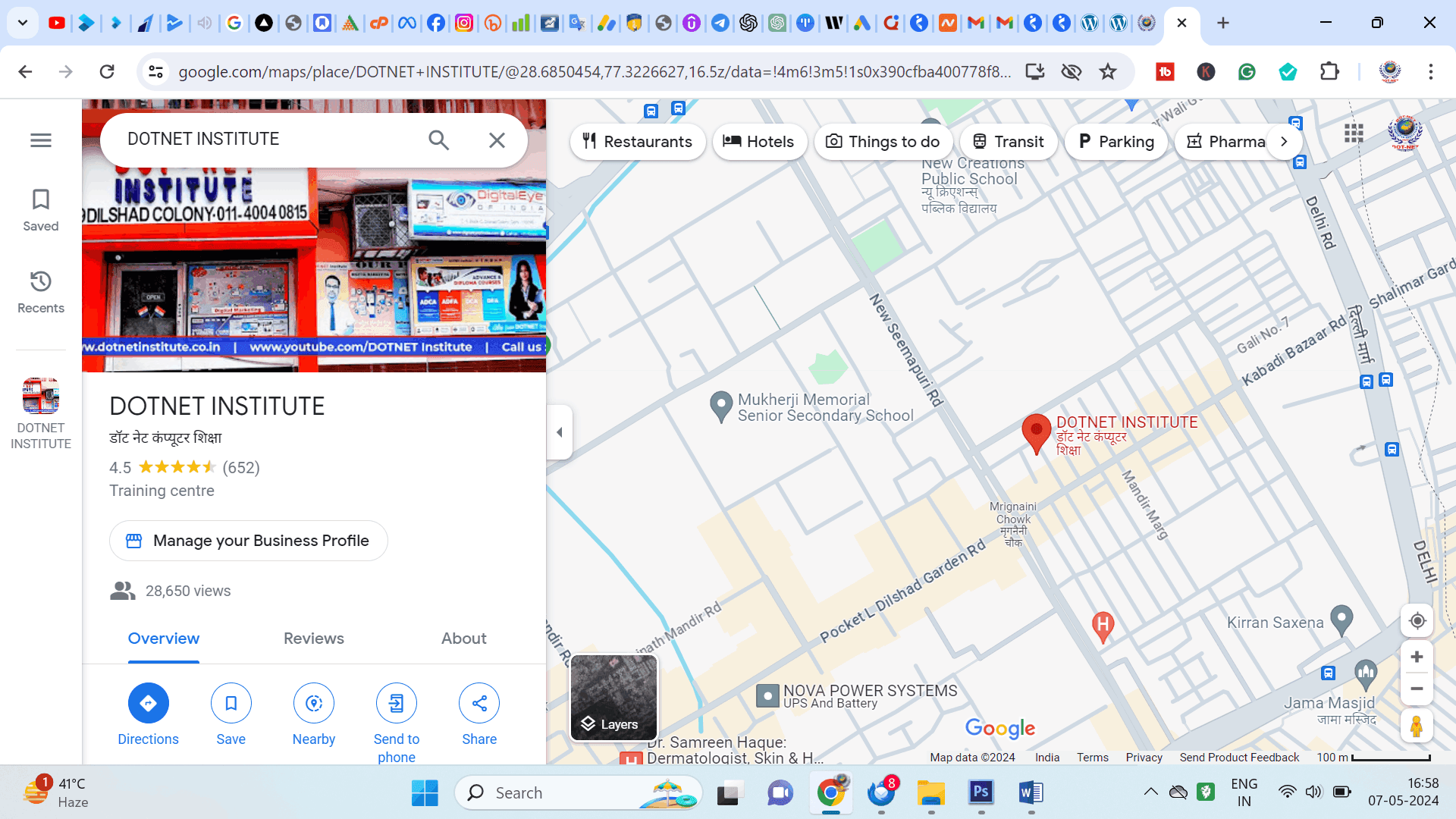Click the address bar URL
The image size is (1456, 819).
(595, 72)
